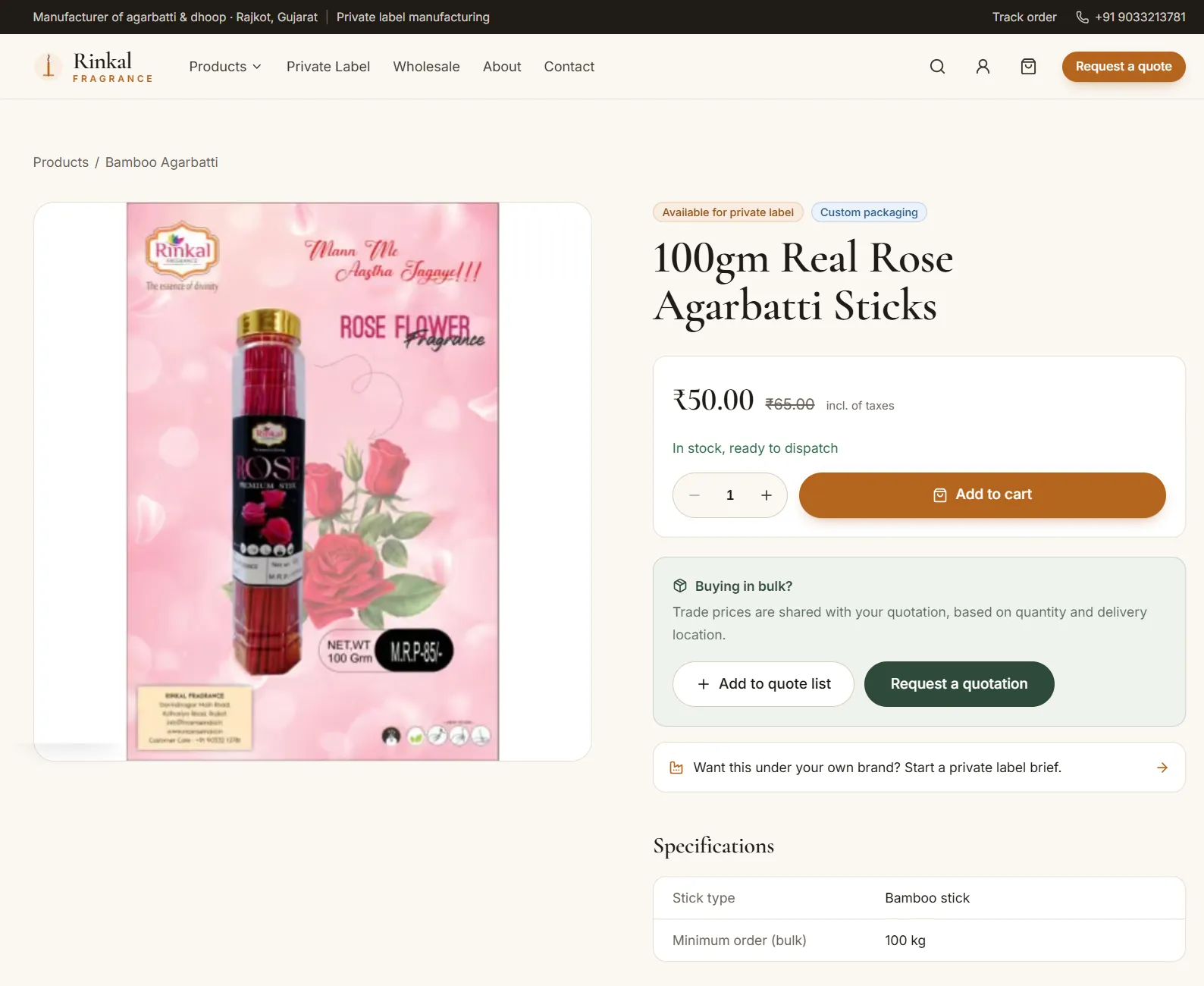The image size is (1204, 986).
Task: Click the quantity input field
Action: point(730,495)
